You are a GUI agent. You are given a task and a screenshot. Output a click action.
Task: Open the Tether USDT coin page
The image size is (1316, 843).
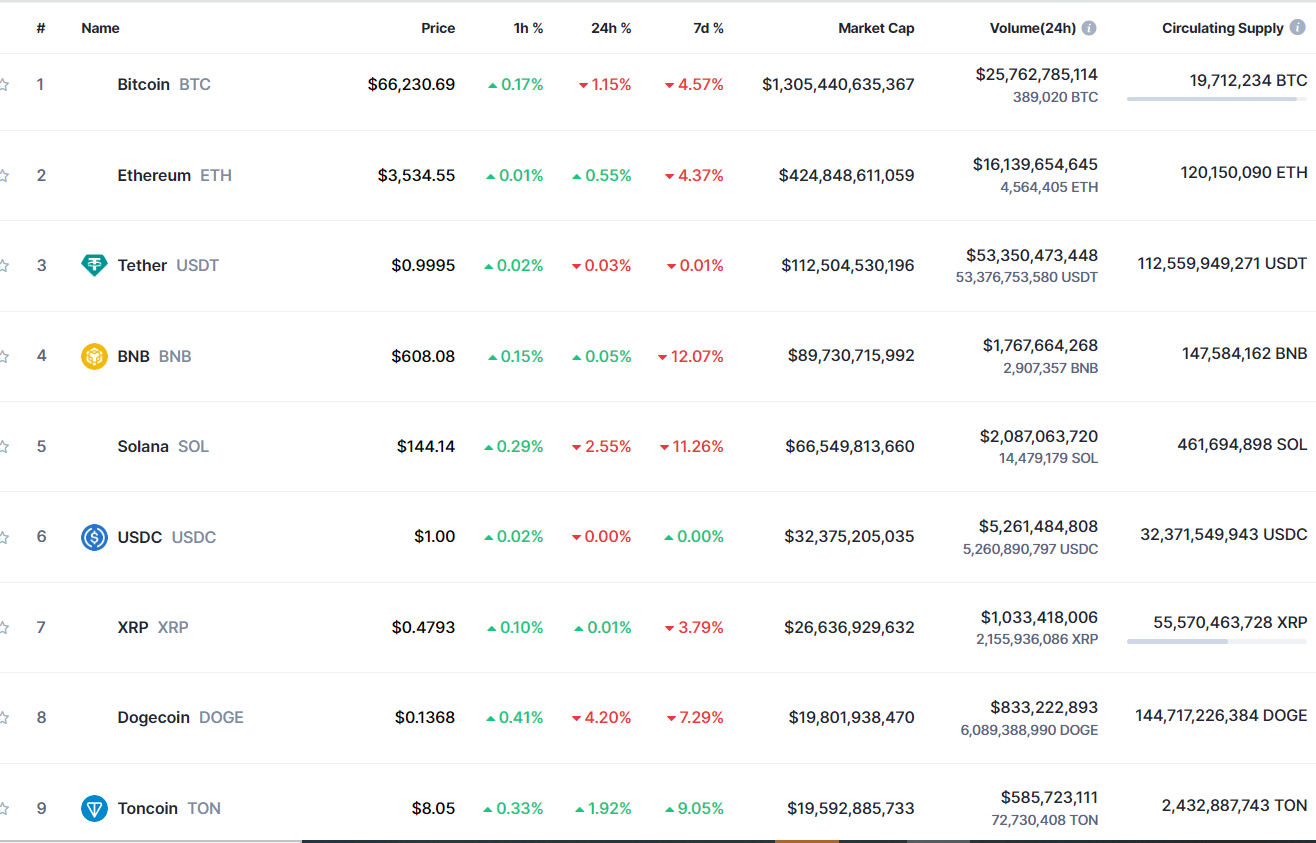[x=167, y=265]
